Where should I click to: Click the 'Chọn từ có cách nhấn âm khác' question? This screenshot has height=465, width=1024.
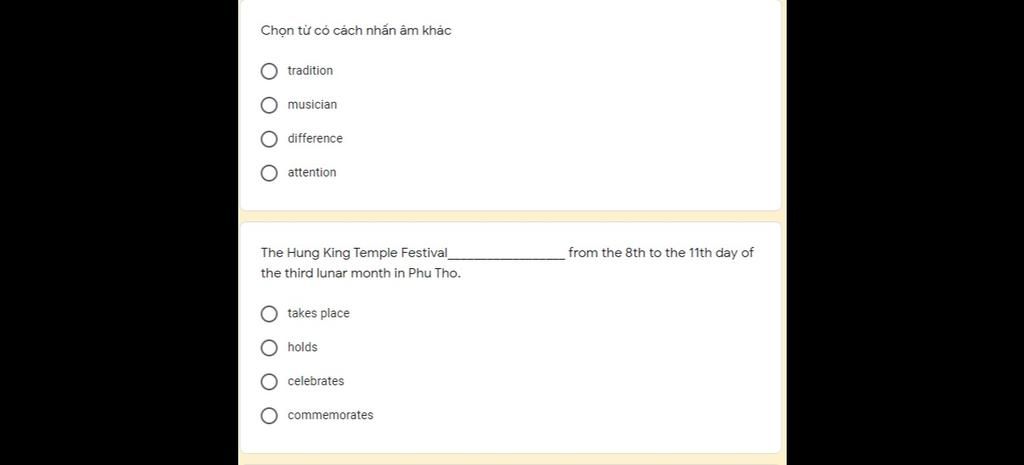(x=356, y=31)
